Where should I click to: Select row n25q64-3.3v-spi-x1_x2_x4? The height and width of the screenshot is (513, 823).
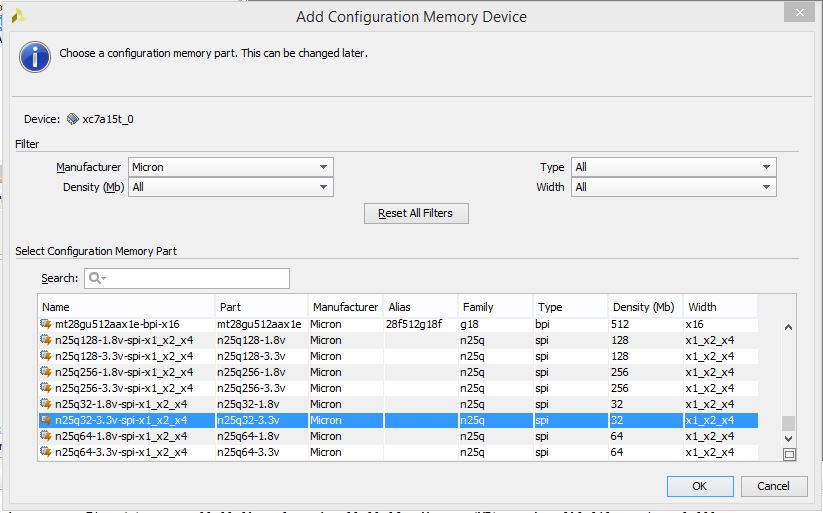[398, 452]
